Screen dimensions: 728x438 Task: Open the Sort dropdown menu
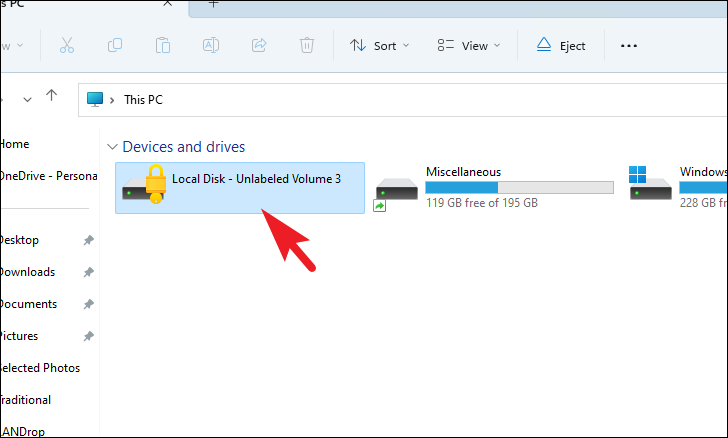pyautogui.click(x=379, y=46)
